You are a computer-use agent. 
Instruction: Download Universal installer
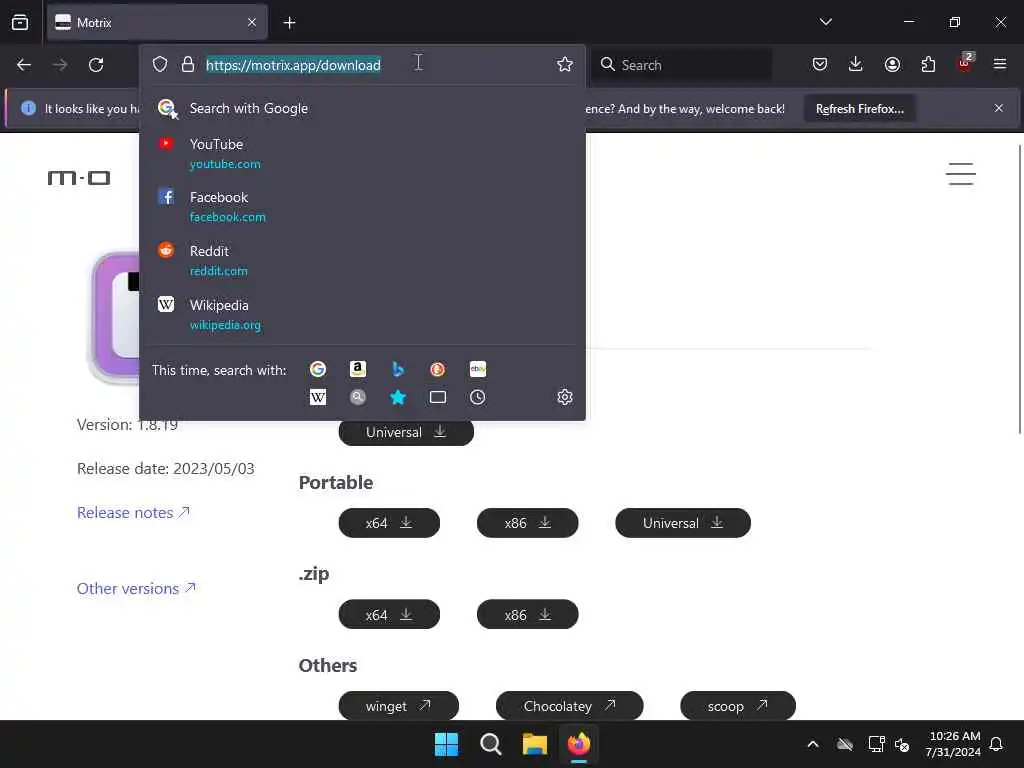(x=406, y=432)
